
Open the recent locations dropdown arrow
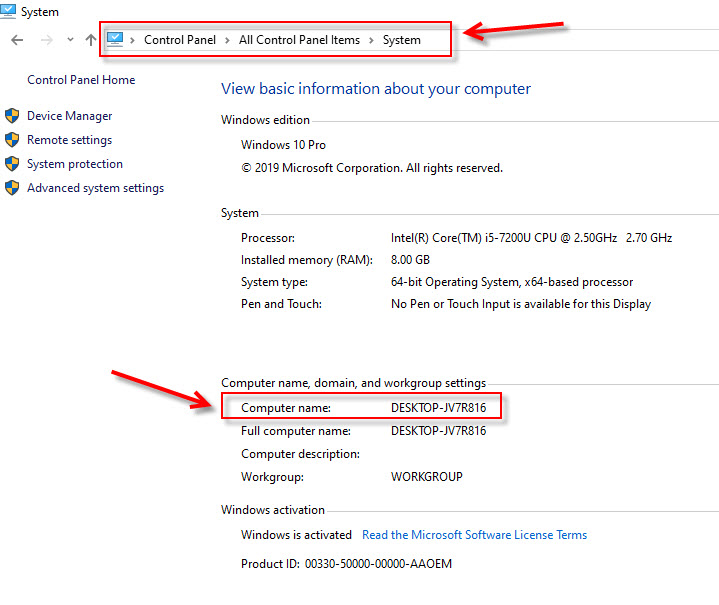70,40
